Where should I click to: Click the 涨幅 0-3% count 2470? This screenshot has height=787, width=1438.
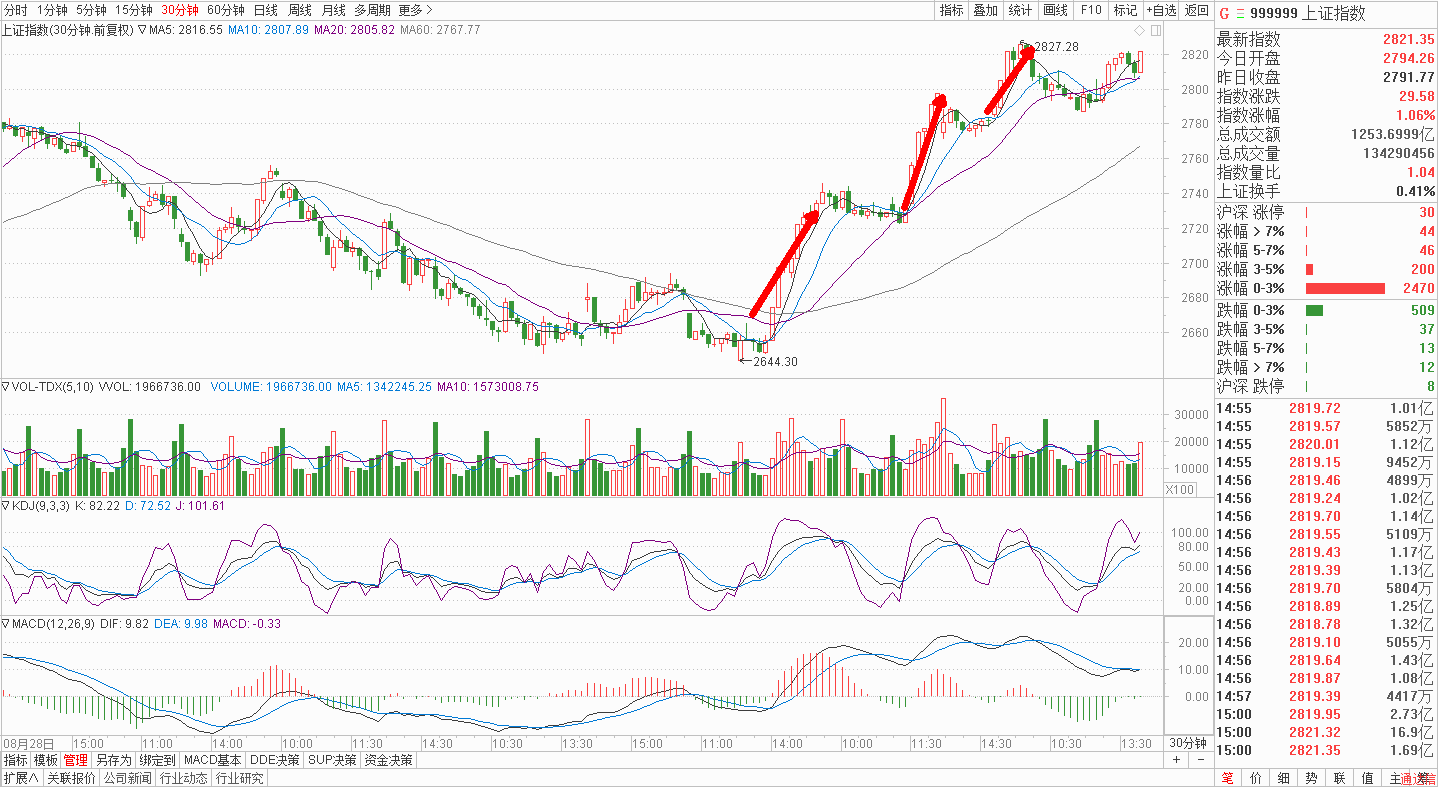(x=1418, y=288)
